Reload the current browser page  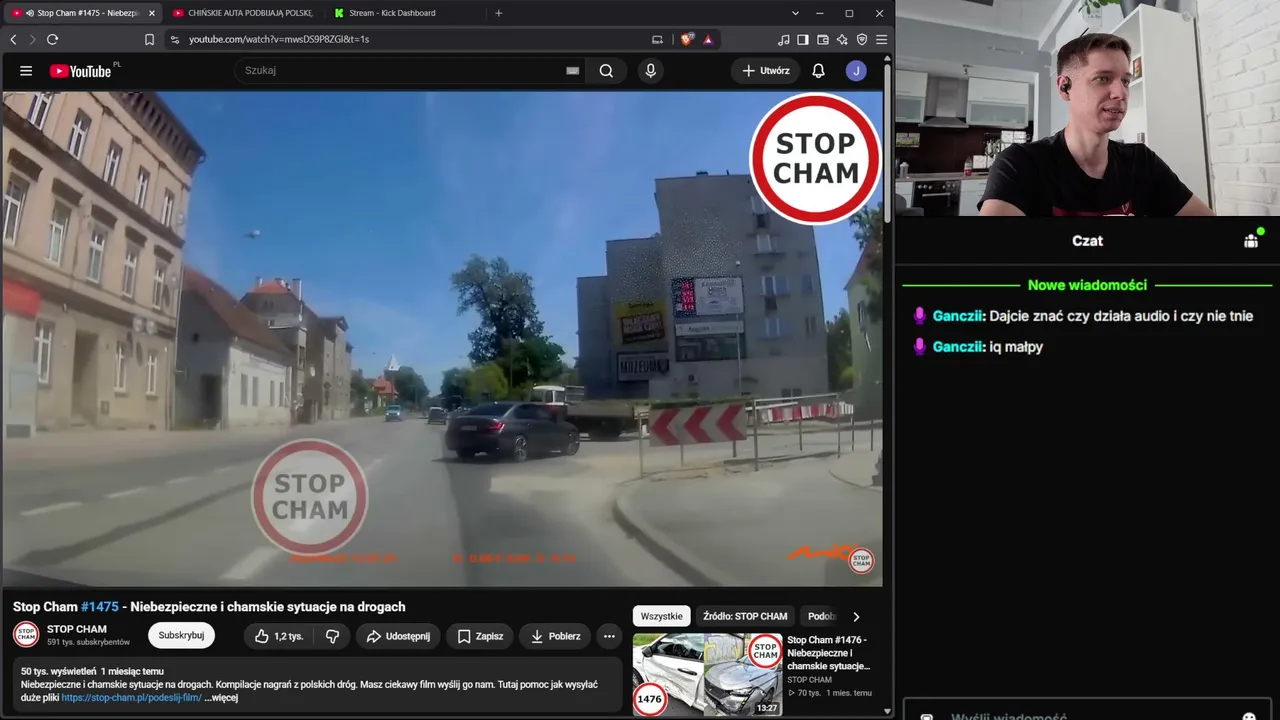(52, 39)
